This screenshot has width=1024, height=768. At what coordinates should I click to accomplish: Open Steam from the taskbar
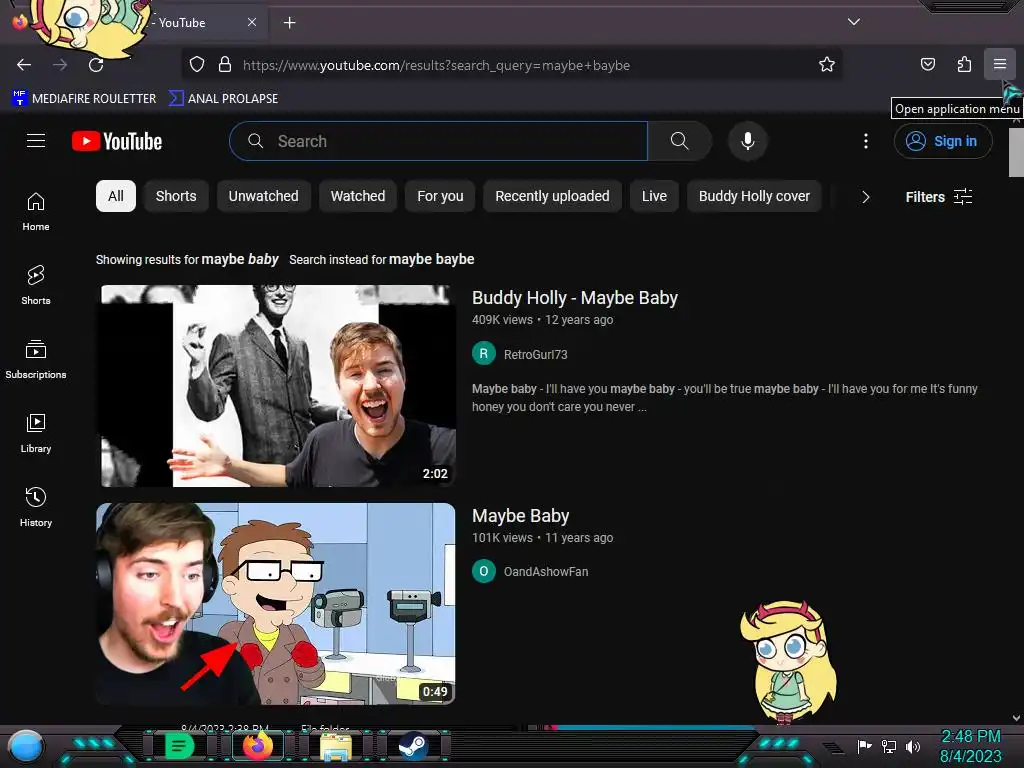413,746
